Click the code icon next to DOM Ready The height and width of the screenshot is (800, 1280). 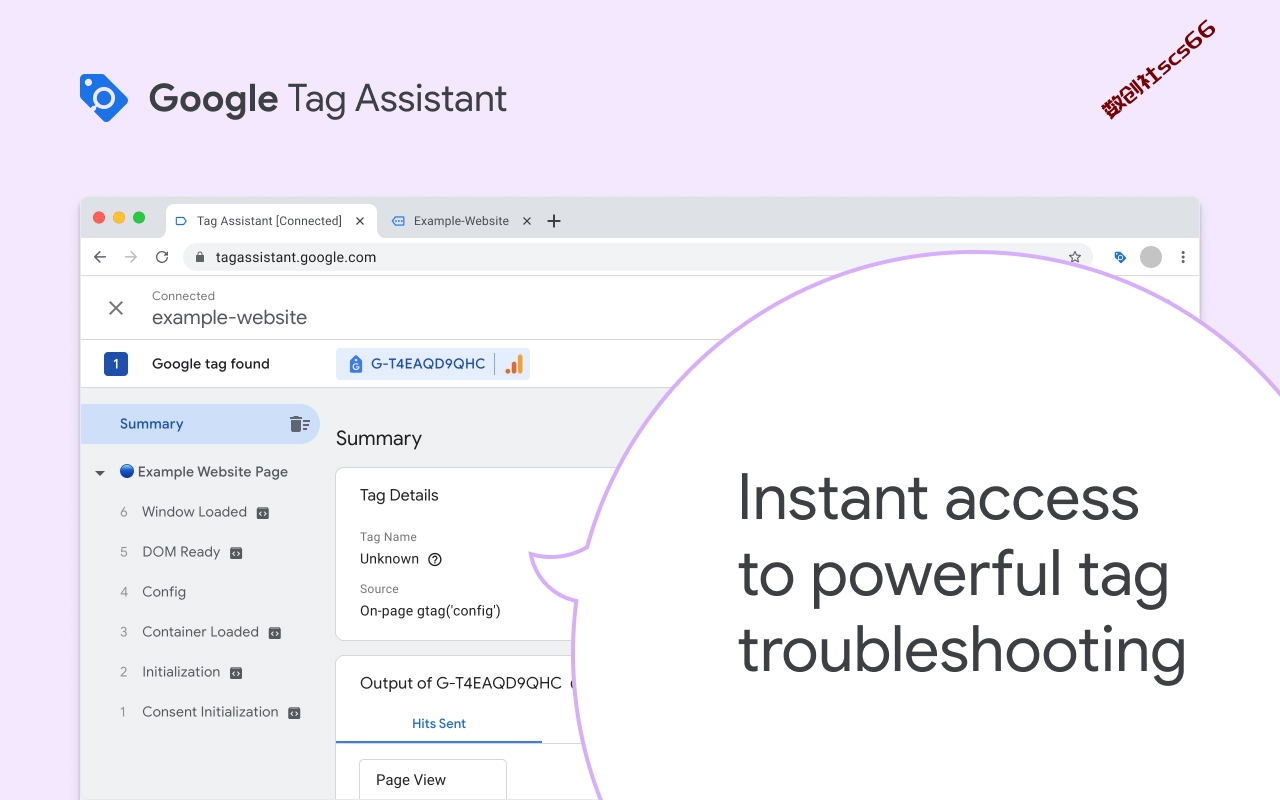pyautogui.click(x=236, y=553)
